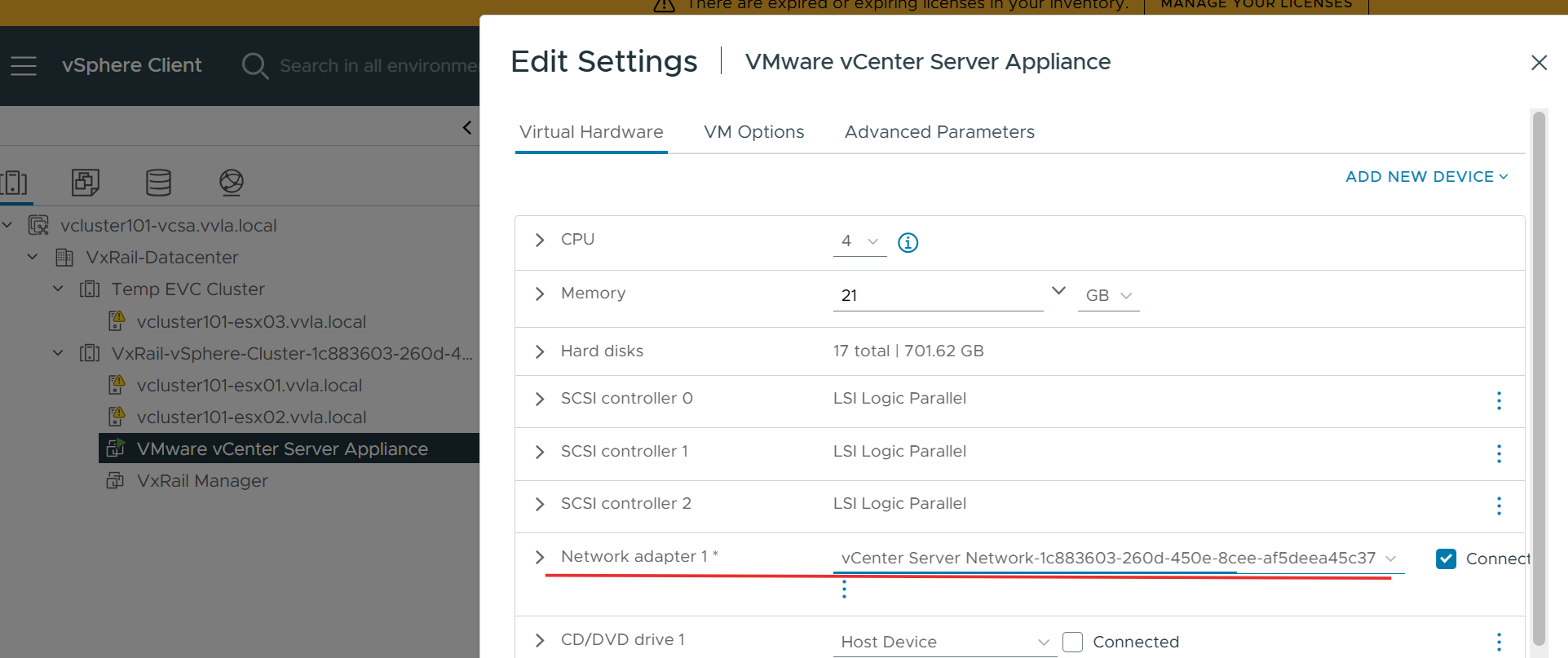Open SCSI controller 2 actions menu

click(x=1499, y=506)
